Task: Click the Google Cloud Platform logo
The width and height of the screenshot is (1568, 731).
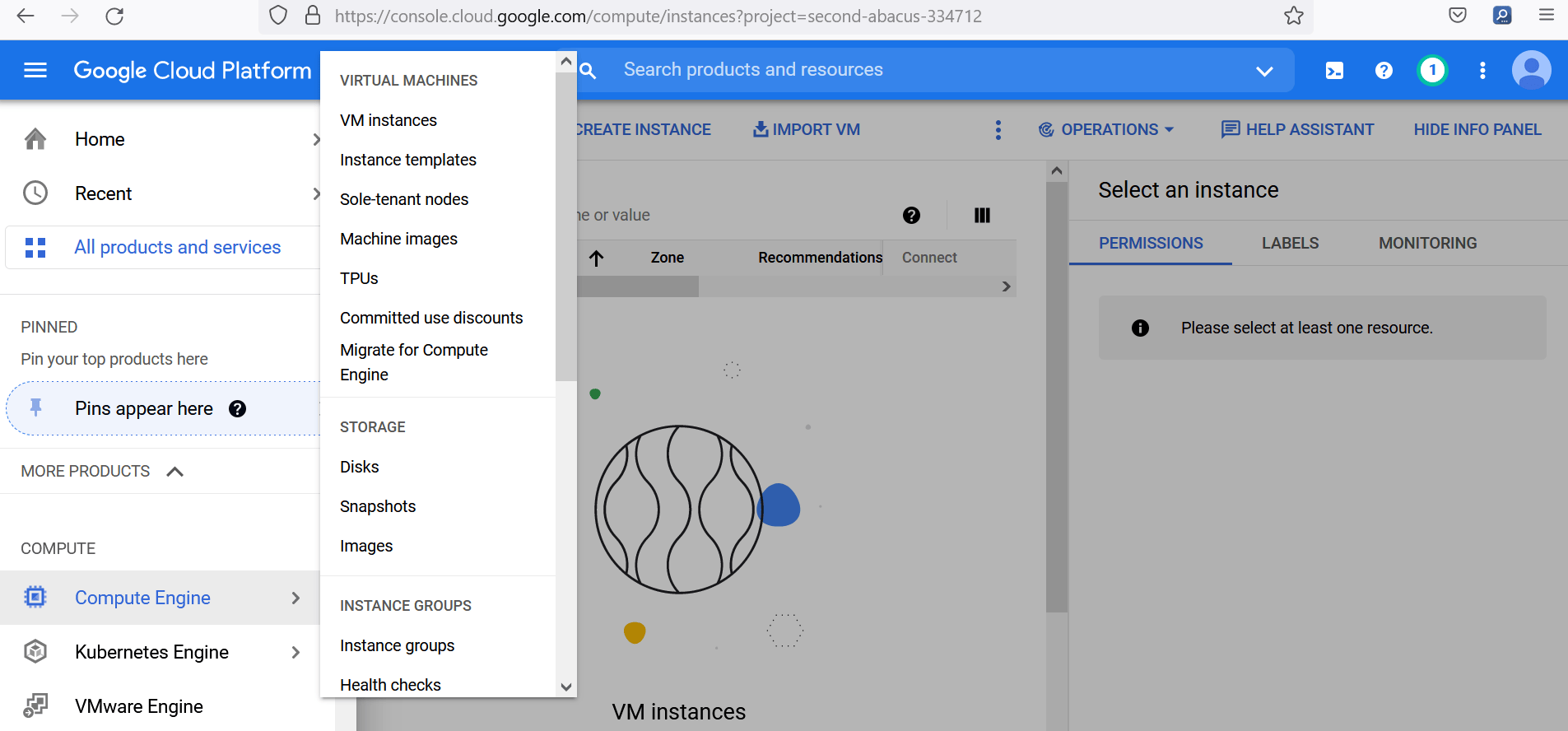Action: click(193, 71)
